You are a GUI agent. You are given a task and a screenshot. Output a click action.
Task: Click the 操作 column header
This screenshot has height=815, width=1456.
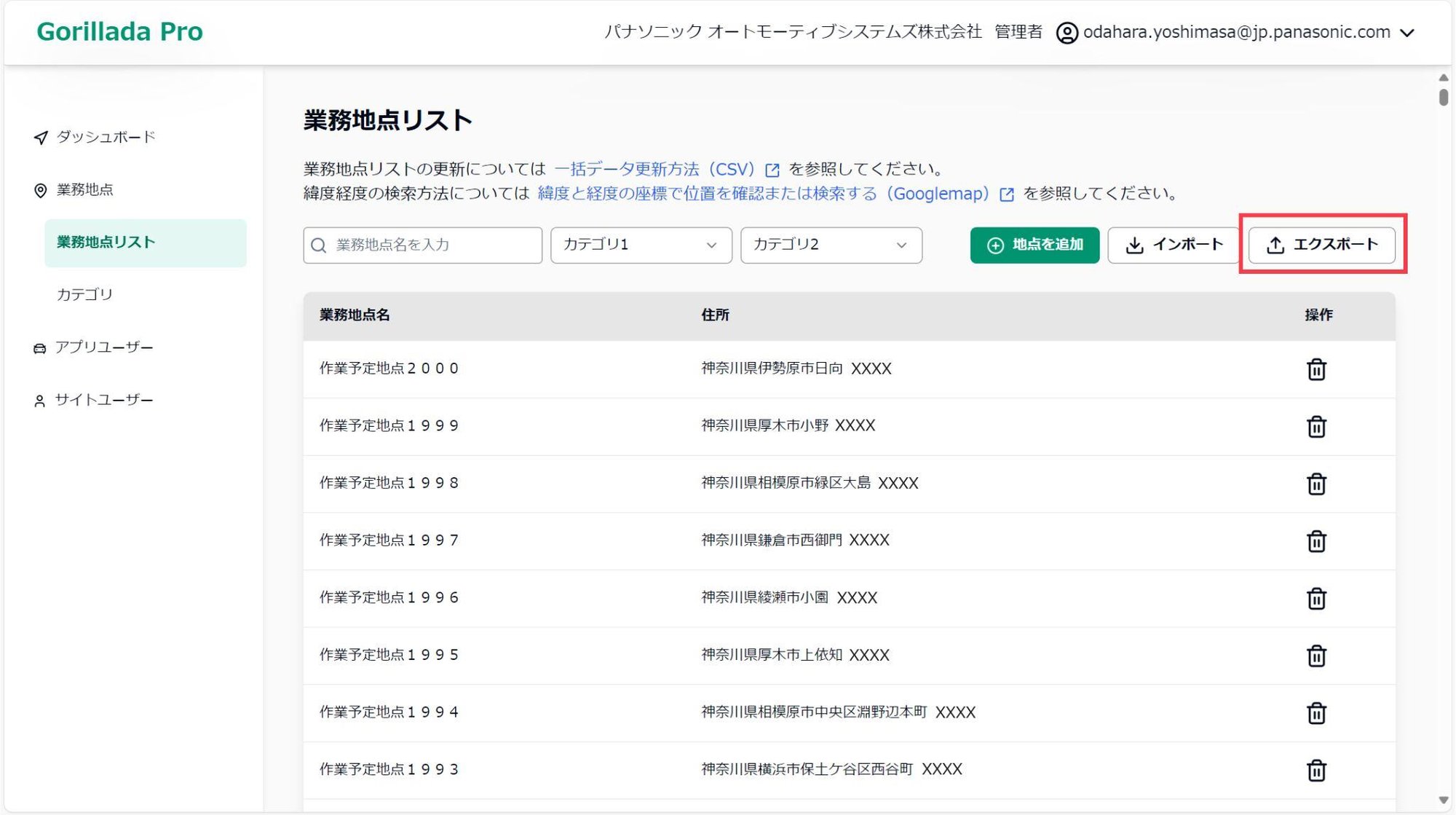(x=1318, y=315)
